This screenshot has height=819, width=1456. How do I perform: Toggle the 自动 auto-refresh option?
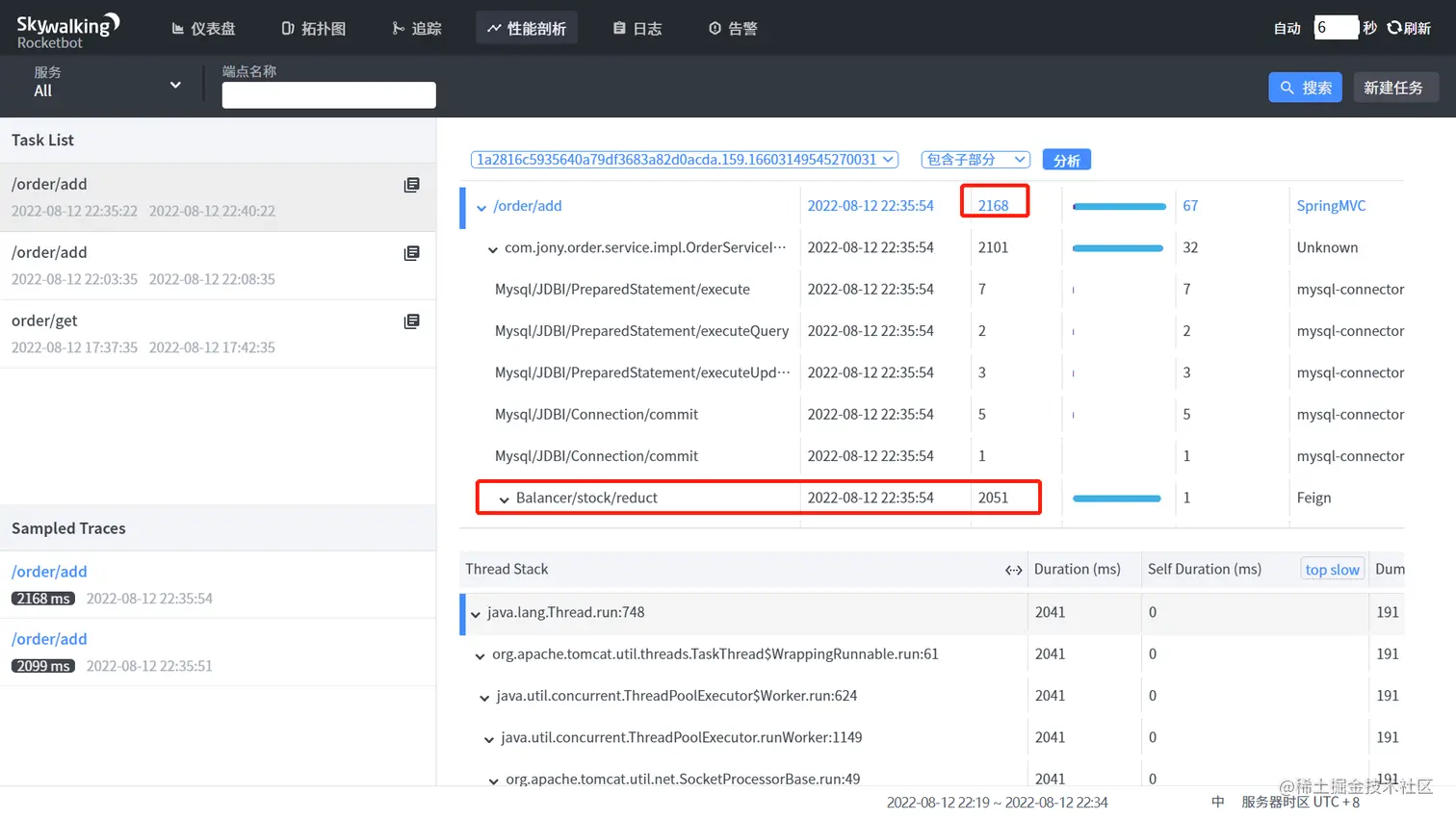coord(1287,28)
